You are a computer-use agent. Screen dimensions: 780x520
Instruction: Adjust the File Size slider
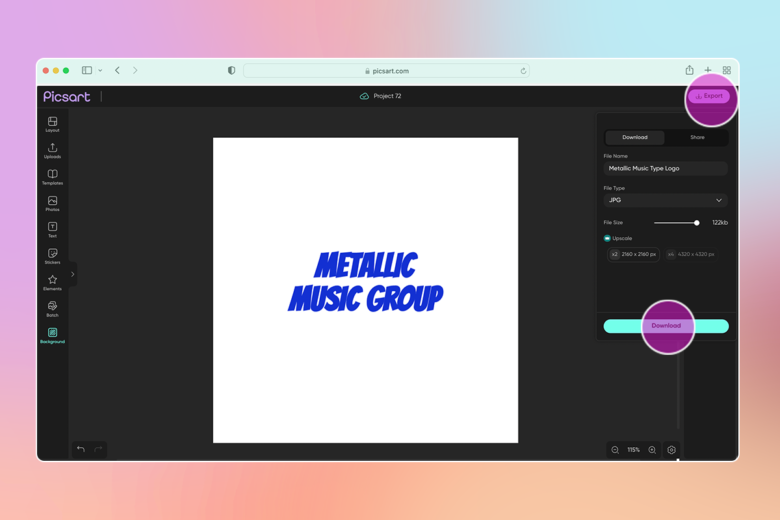point(696,223)
